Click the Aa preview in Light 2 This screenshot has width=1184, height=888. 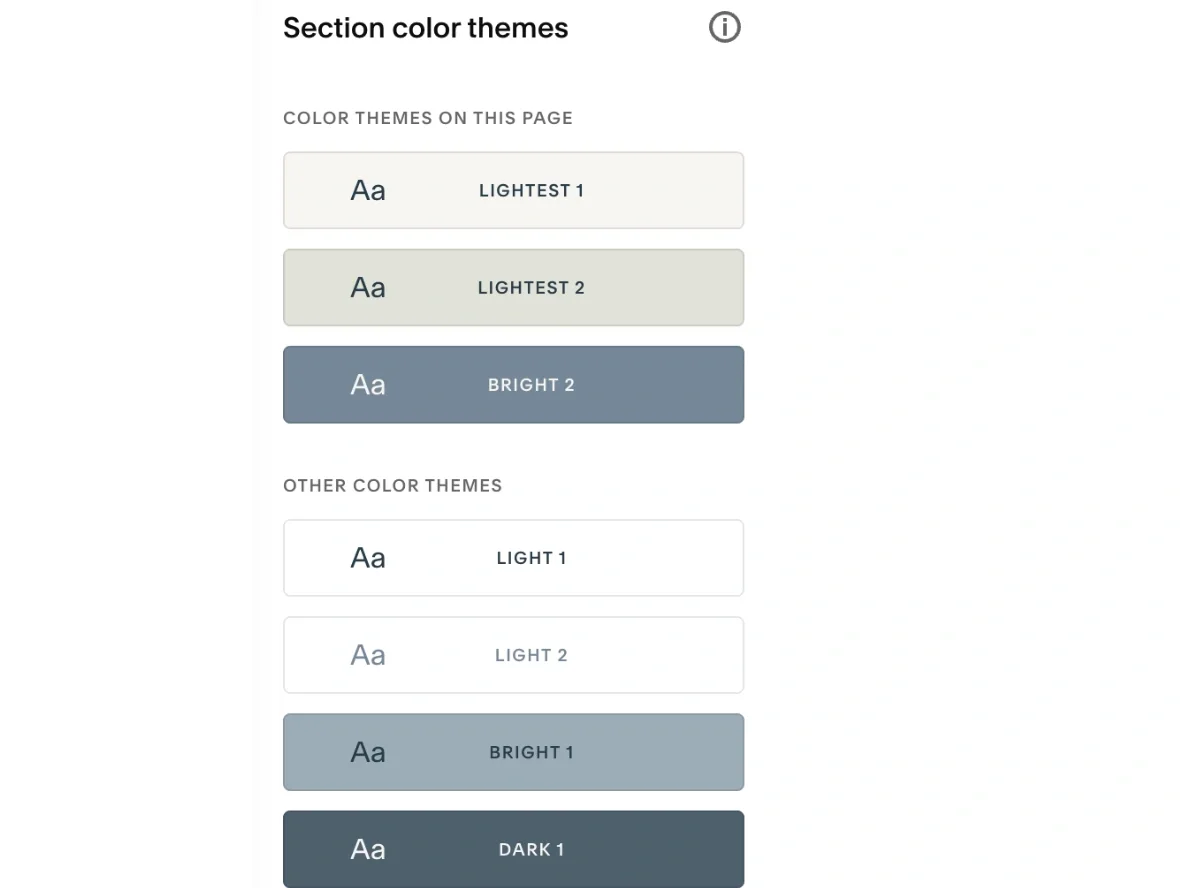click(x=368, y=655)
